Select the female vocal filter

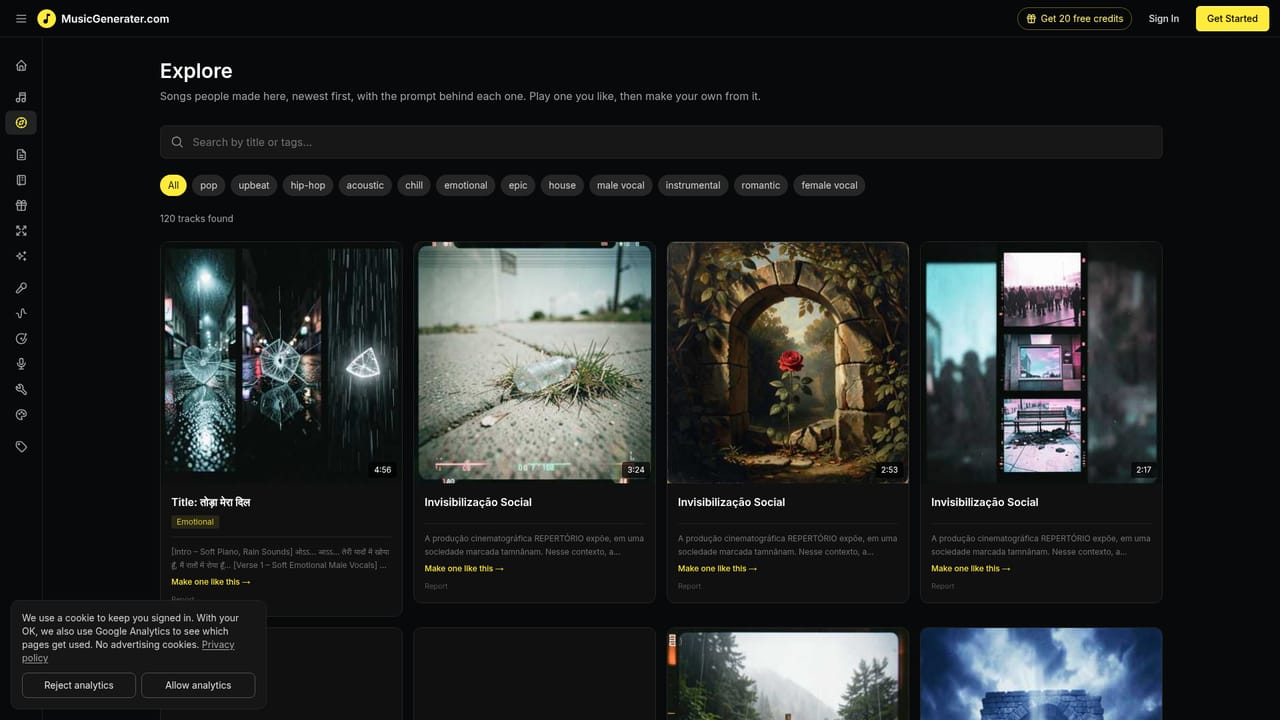pyautogui.click(x=830, y=185)
